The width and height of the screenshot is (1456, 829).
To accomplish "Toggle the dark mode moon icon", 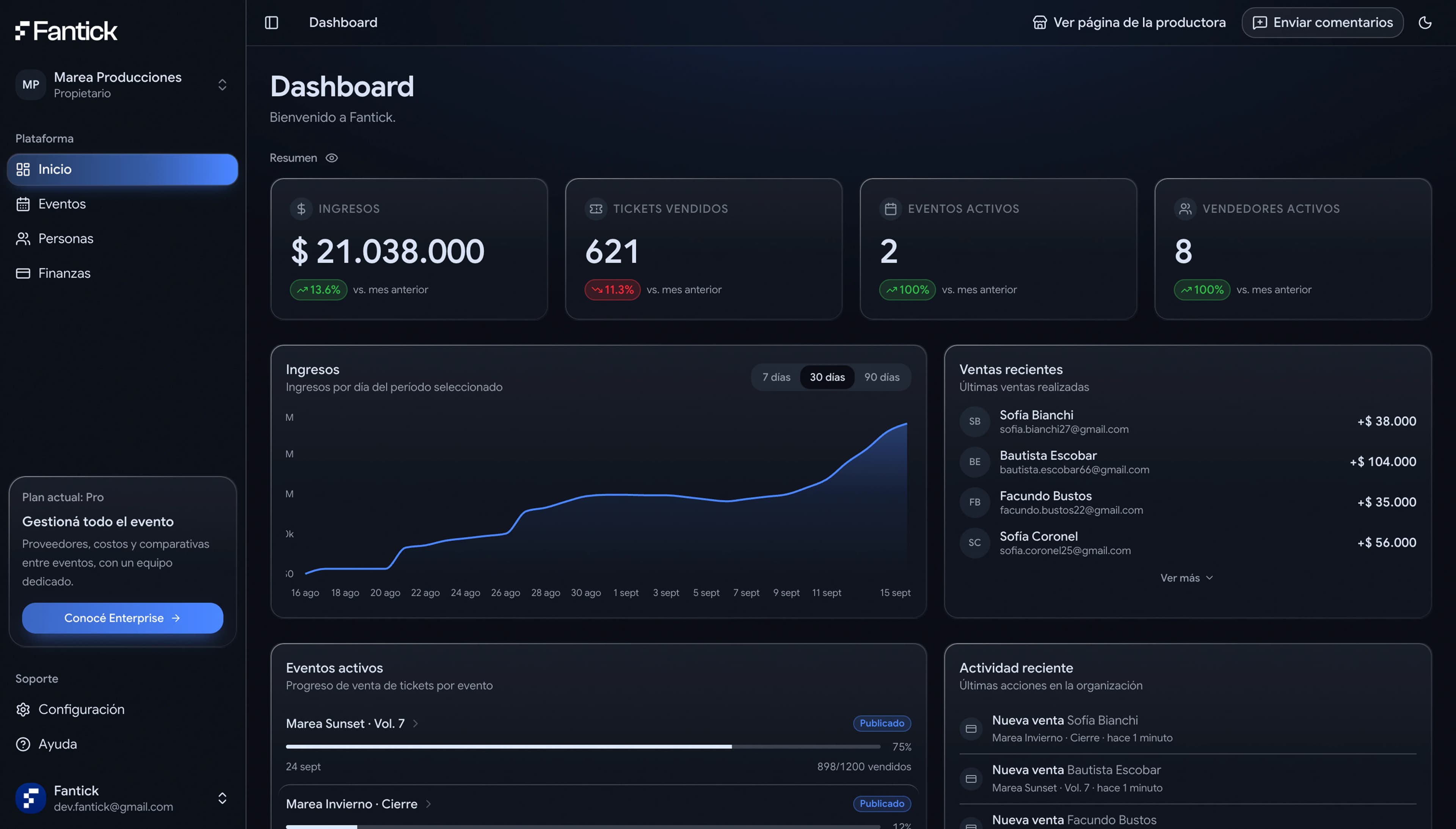I will (x=1425, y=23).
